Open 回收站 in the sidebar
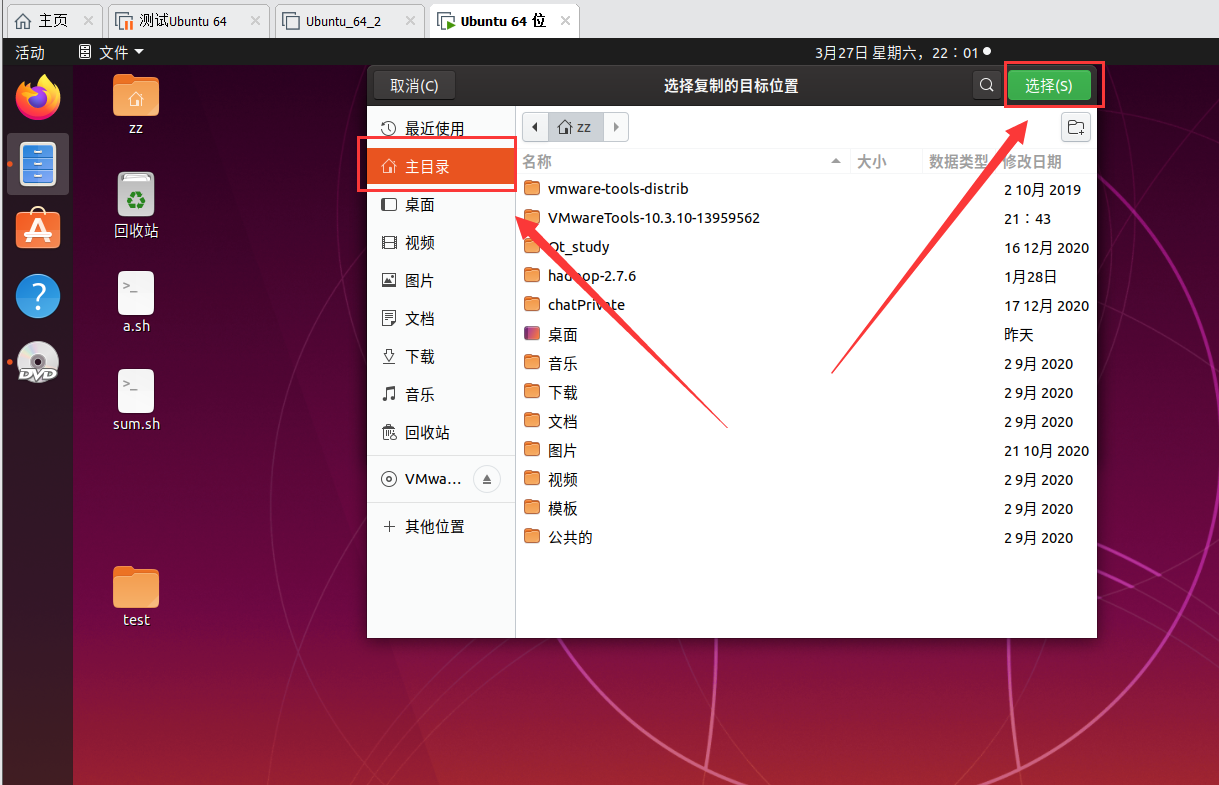Screen dimensions: 1219x785 pyautogui.click(x=441, y=433)
